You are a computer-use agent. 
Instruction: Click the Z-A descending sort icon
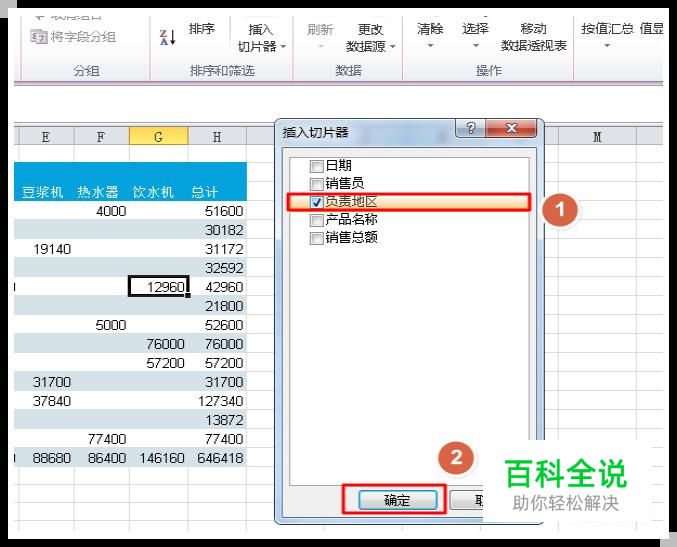[168, 37]
